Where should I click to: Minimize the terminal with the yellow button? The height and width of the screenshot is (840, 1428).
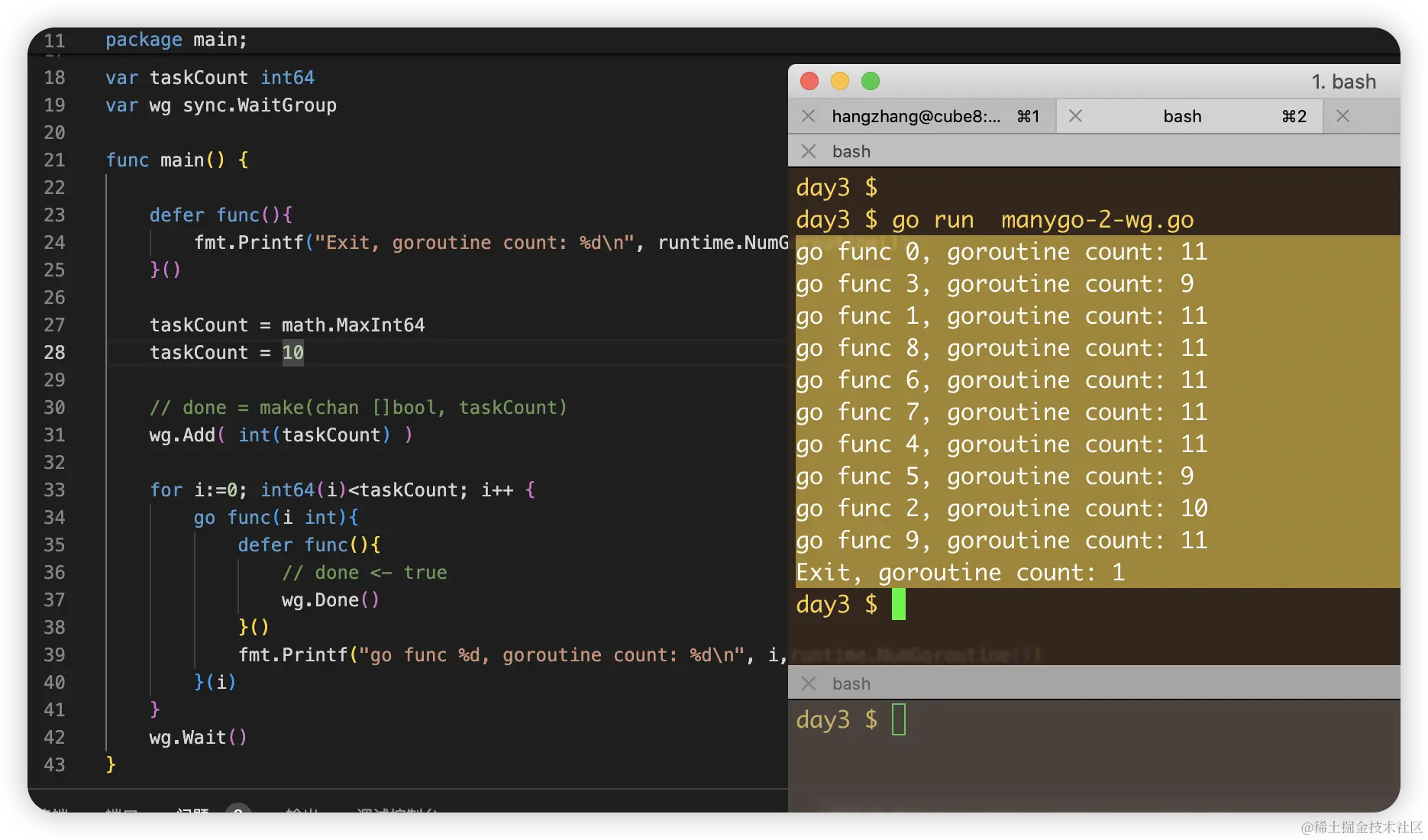tap(840, 81)
